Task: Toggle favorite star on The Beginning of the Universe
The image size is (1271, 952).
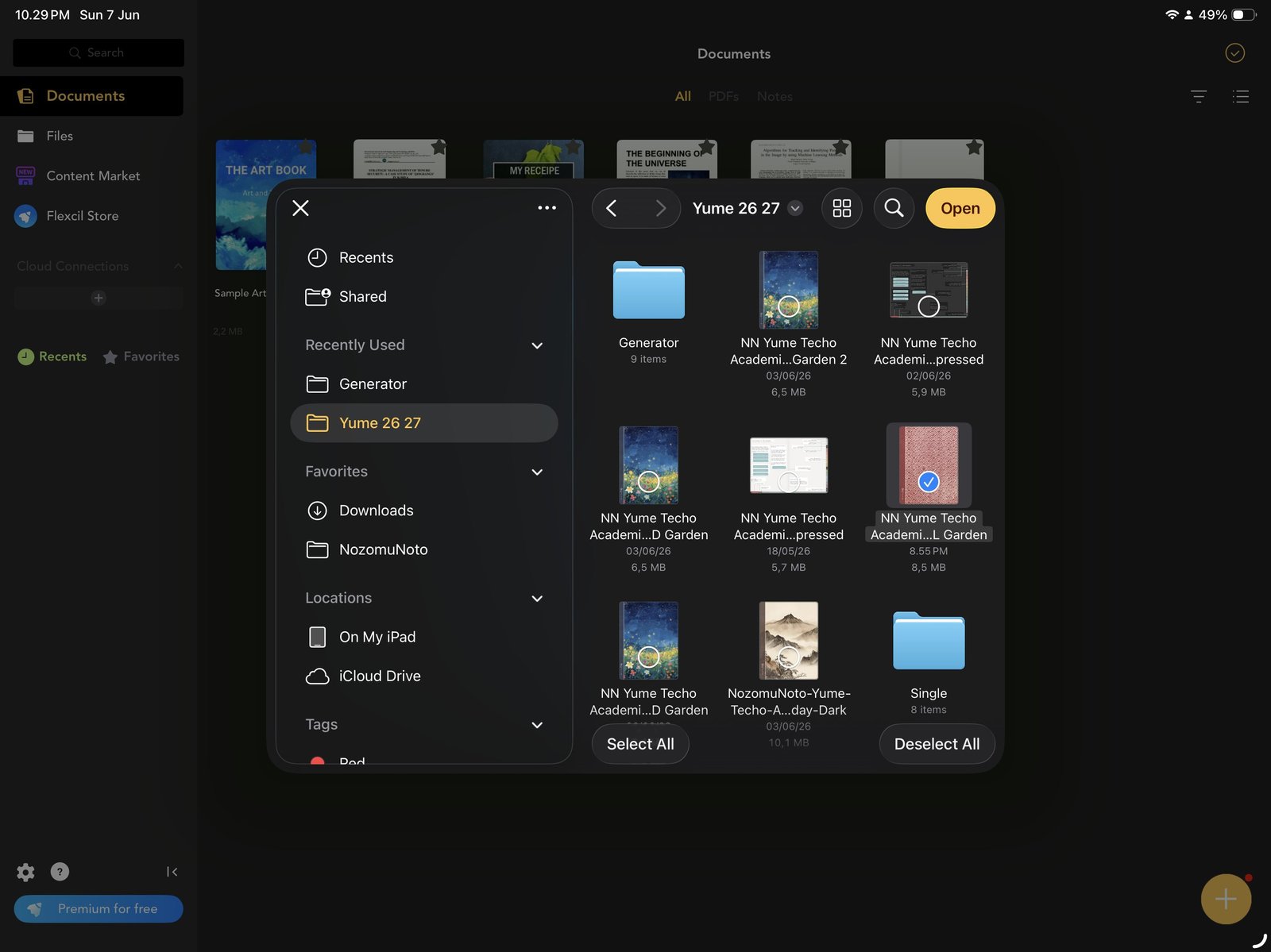Action: (x=706, y=148)
